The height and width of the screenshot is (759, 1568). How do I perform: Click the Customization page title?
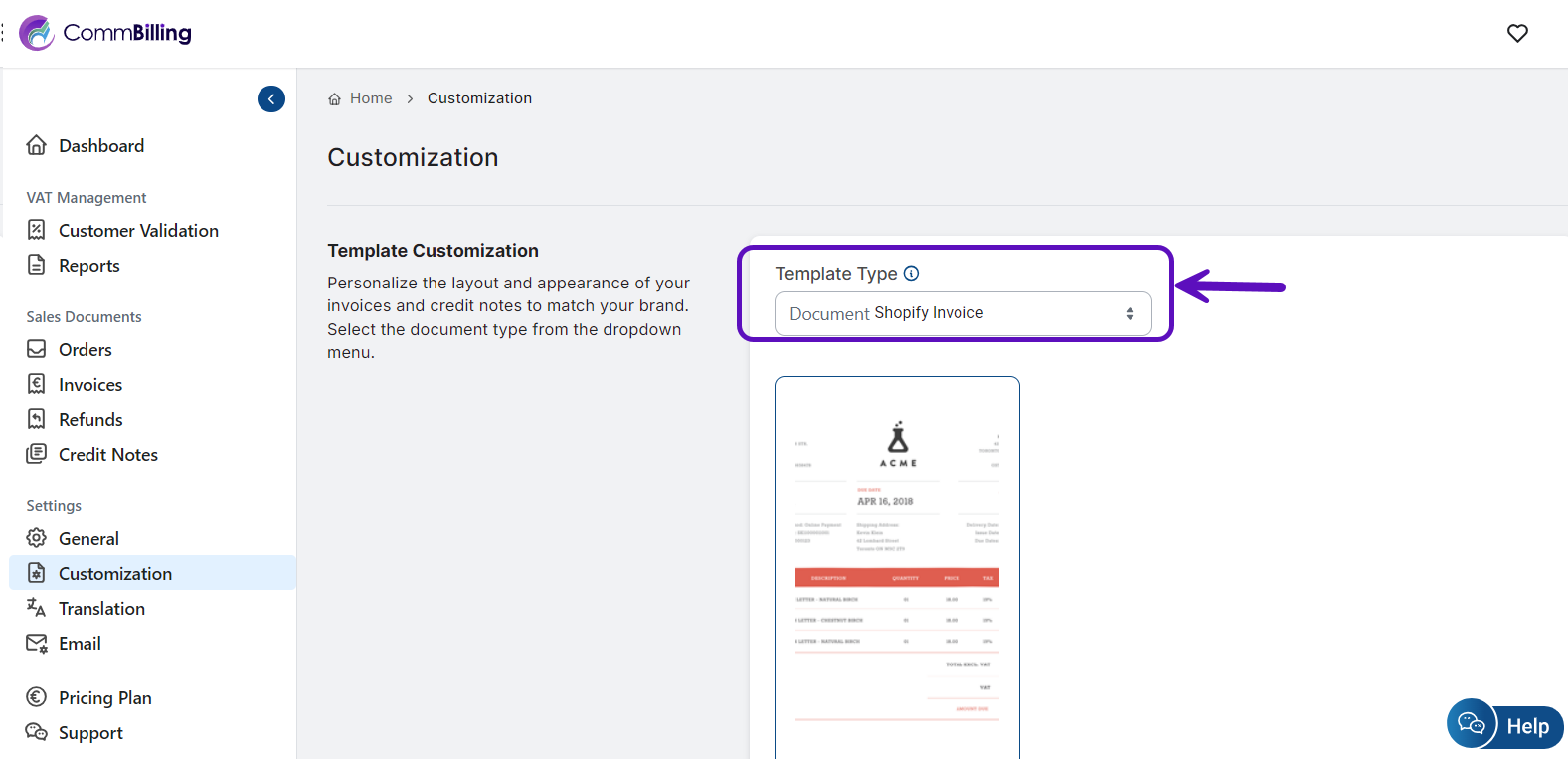pyautogui.click(x=413, y=157)
